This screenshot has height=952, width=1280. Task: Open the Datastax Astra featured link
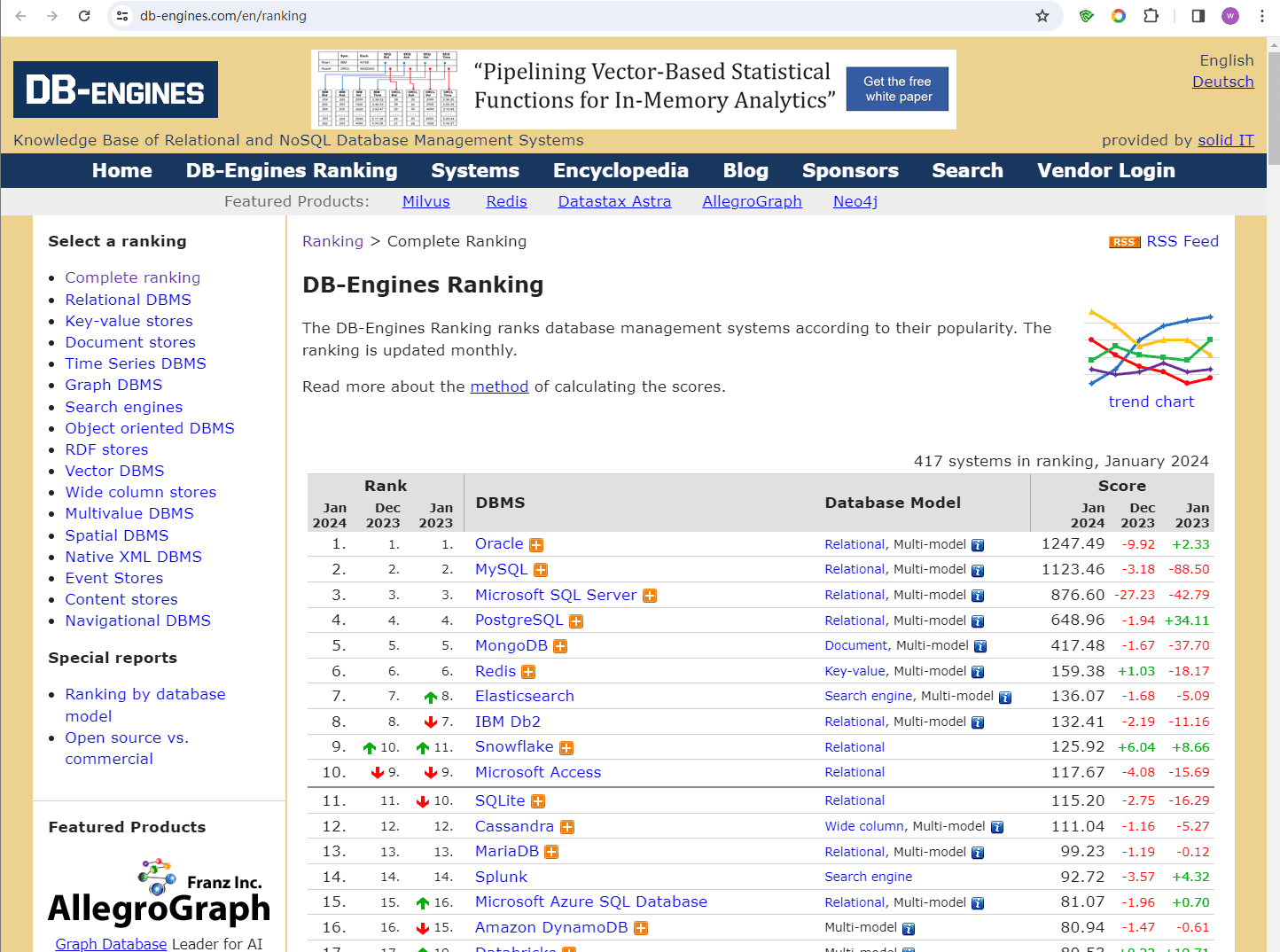click(614, 201)
